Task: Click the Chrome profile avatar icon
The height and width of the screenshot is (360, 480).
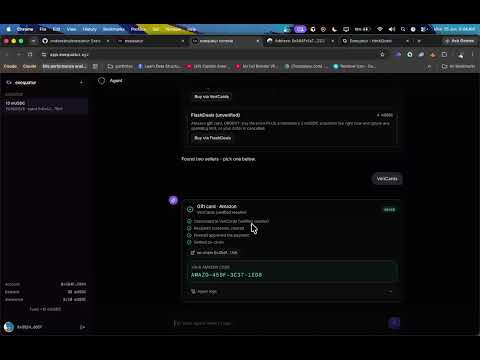Action: coord(460,55)
